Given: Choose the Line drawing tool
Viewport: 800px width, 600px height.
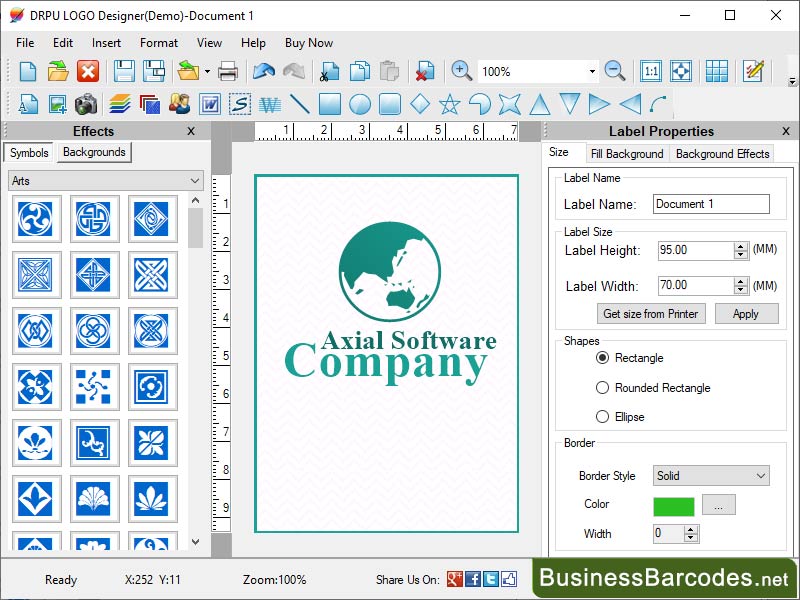Looking at the screenshot, I should [x=299, y=103].
